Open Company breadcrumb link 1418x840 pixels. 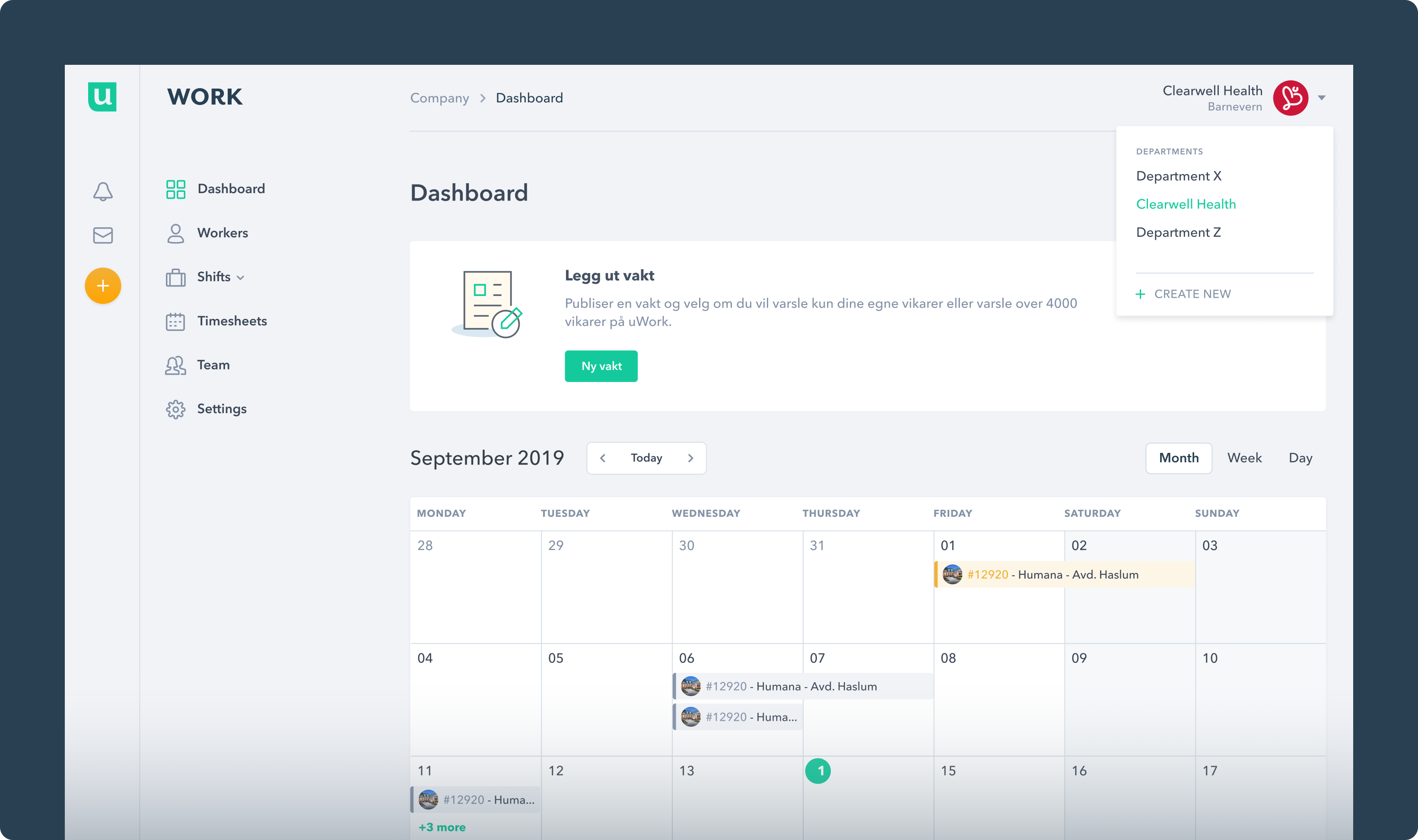[x=440, y=97]
